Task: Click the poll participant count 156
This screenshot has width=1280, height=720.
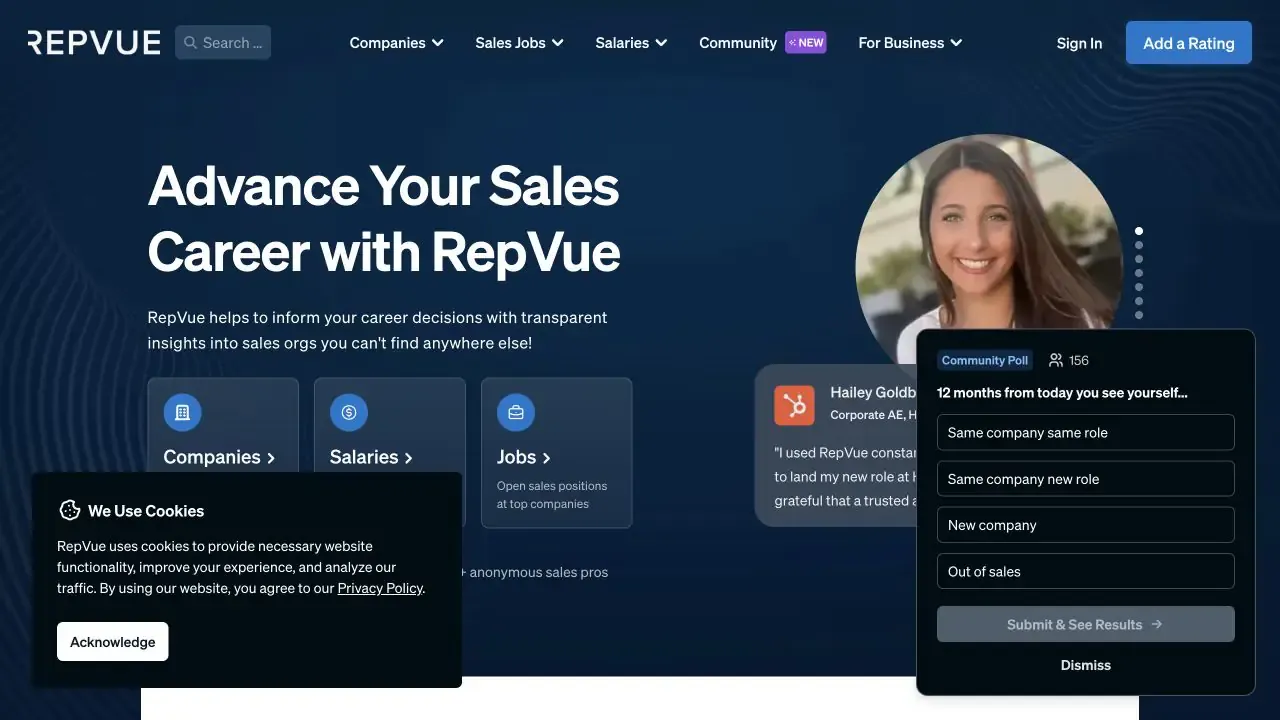Action: [1079, 360]
